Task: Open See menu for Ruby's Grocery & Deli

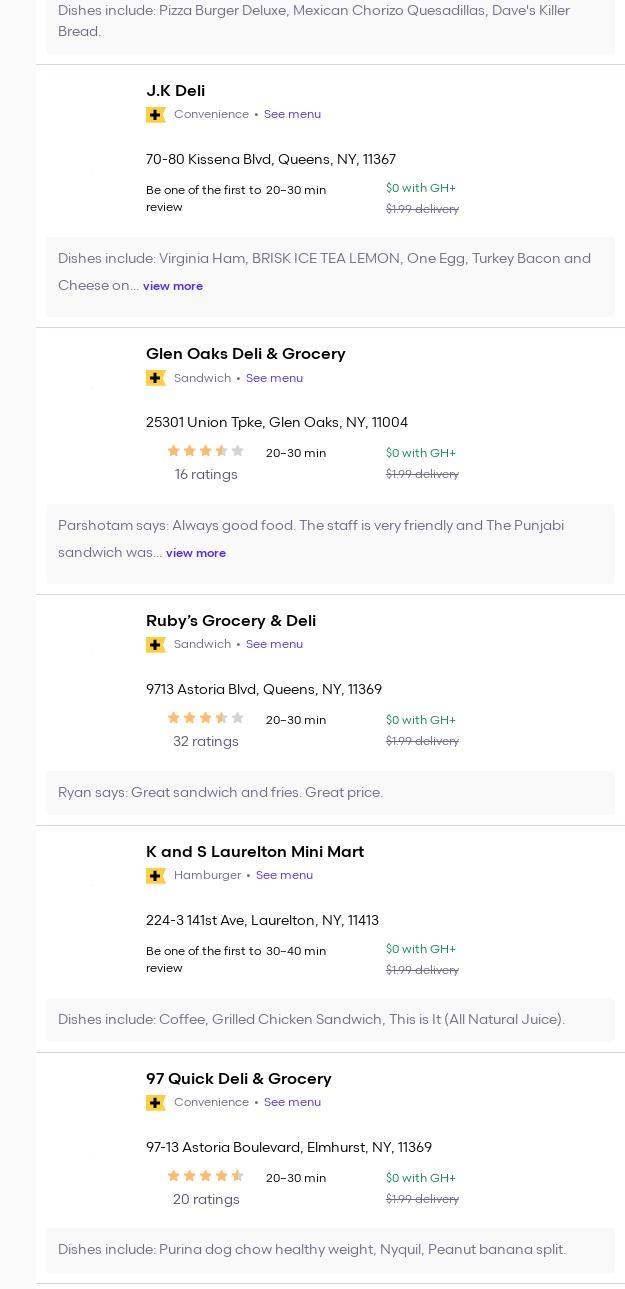Action: (x=274, y=644)
